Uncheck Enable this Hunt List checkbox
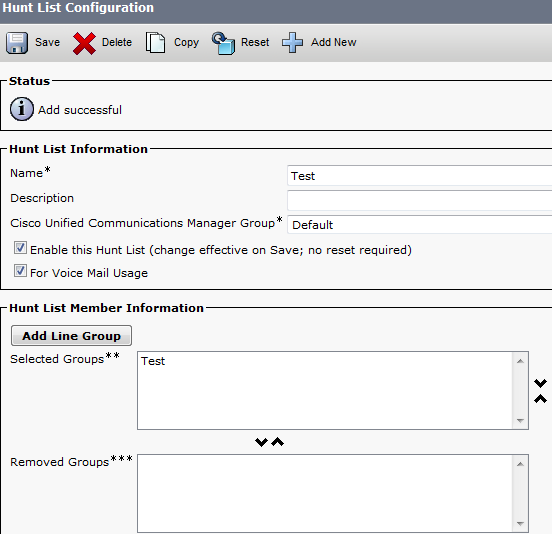552x534 pixels. point(20,248)
